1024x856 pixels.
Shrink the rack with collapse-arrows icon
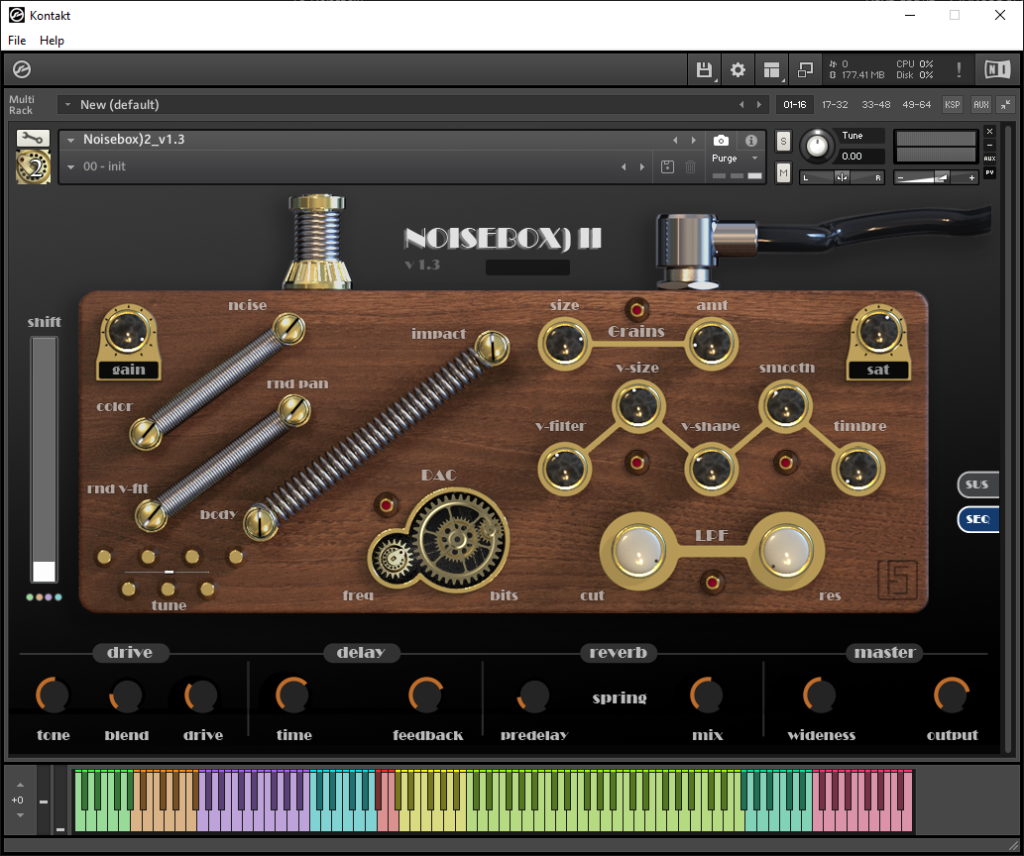tap(1006, 104)
